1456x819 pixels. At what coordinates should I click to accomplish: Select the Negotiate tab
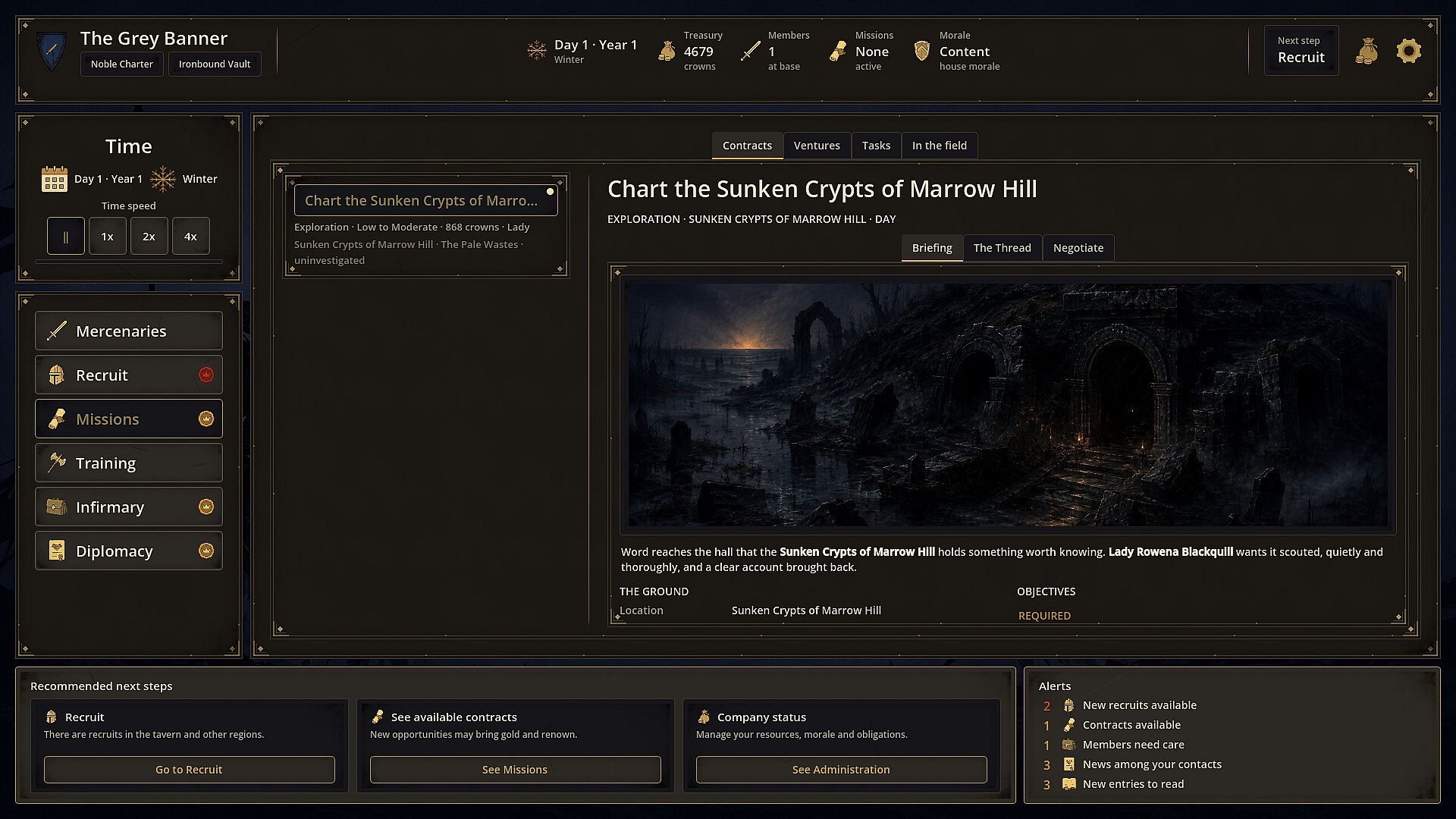pyautogui.click(x=1078, y=248)
